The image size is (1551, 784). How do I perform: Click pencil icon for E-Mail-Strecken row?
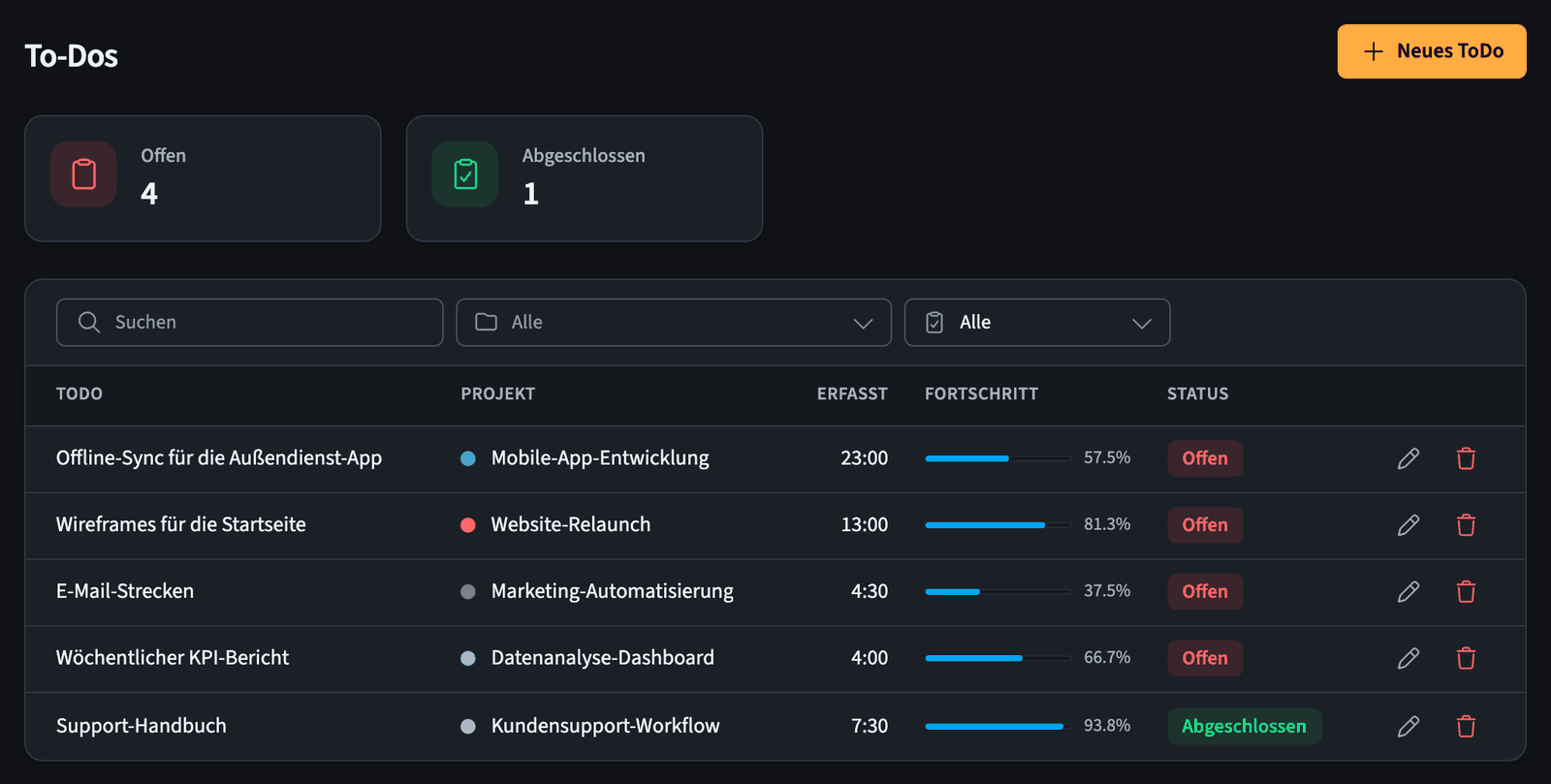tap(1409, 592)
